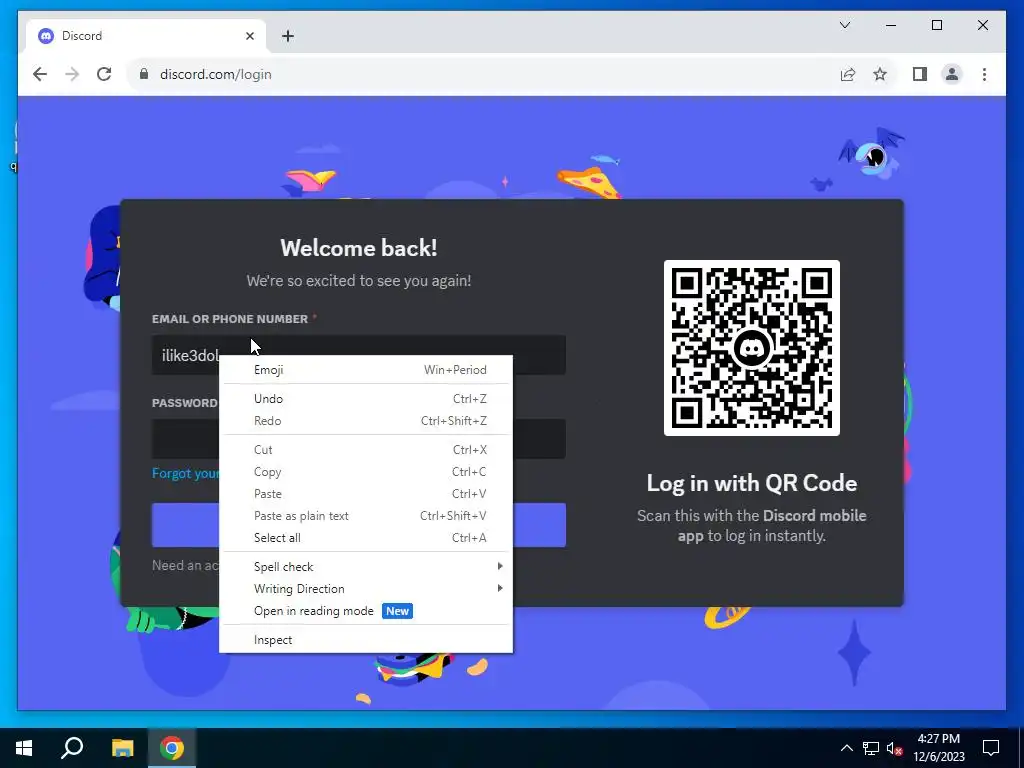Go back using the browser back arrow
Viewport: 1024px width, 768px height.
pyautogui.click(x=40, y=74)
